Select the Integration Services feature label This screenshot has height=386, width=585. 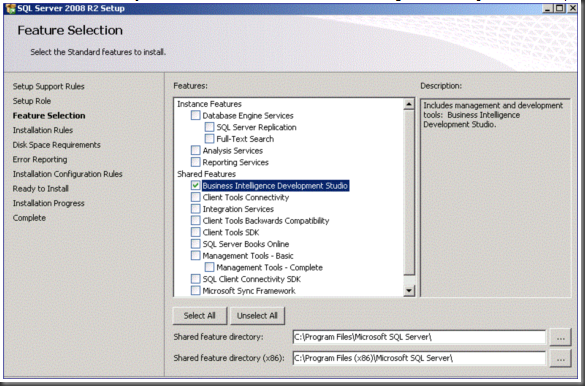pos(238,209)
